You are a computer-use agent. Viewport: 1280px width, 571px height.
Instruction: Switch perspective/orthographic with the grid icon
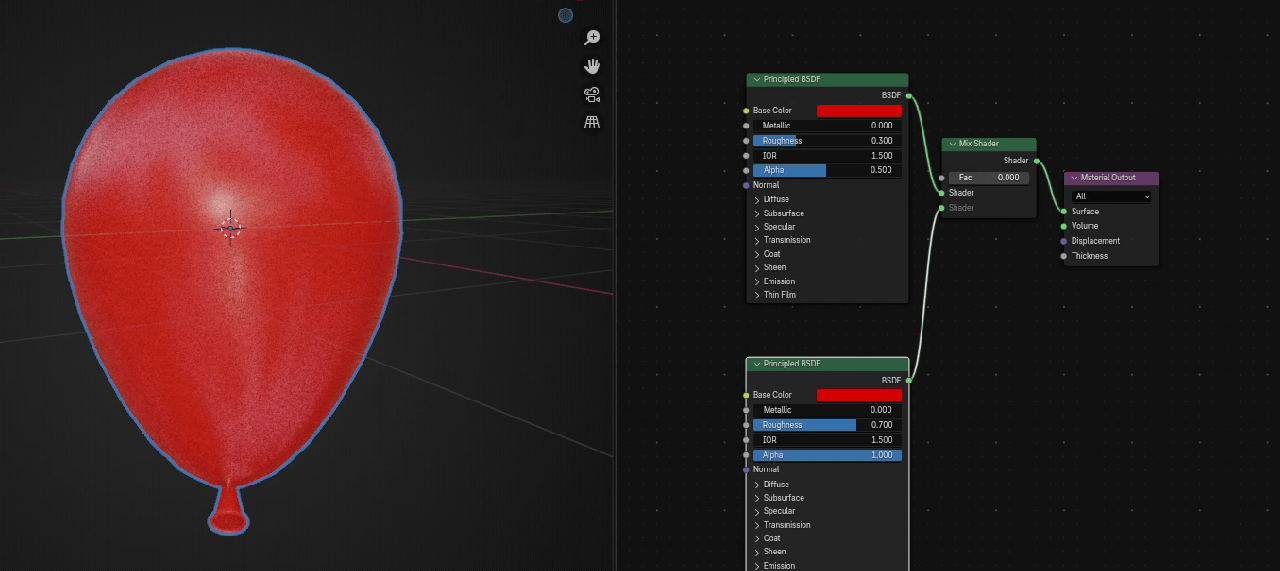click(592, 122)
